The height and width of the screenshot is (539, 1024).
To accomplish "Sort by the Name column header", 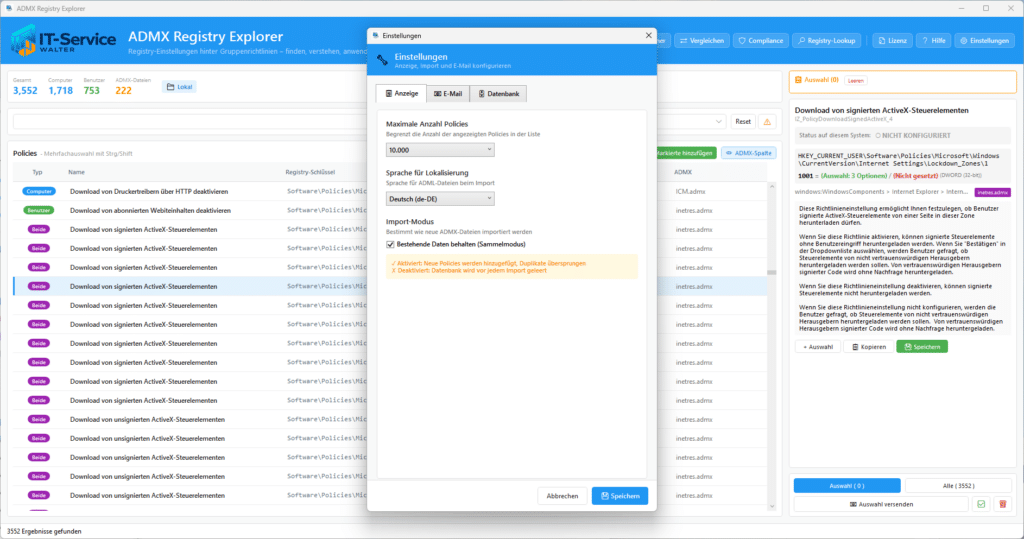I will coord(76,172).
